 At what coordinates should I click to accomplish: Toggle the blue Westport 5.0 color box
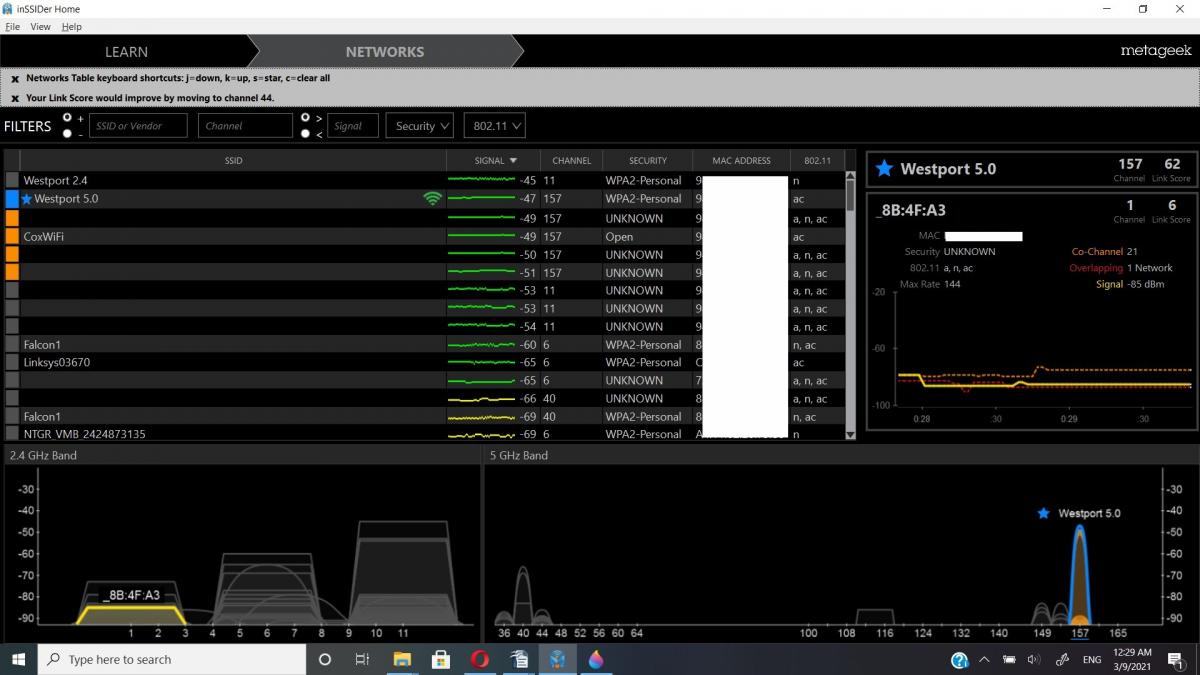pyautogui.click(x=12, y=199)
